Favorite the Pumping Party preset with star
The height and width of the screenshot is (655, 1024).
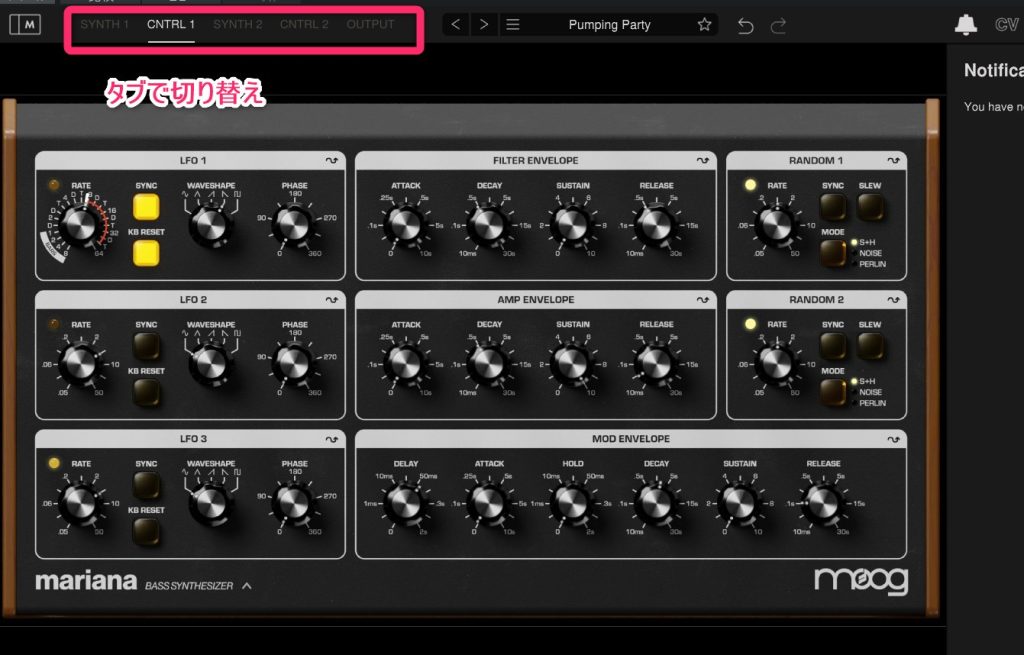tap(704, 25)
